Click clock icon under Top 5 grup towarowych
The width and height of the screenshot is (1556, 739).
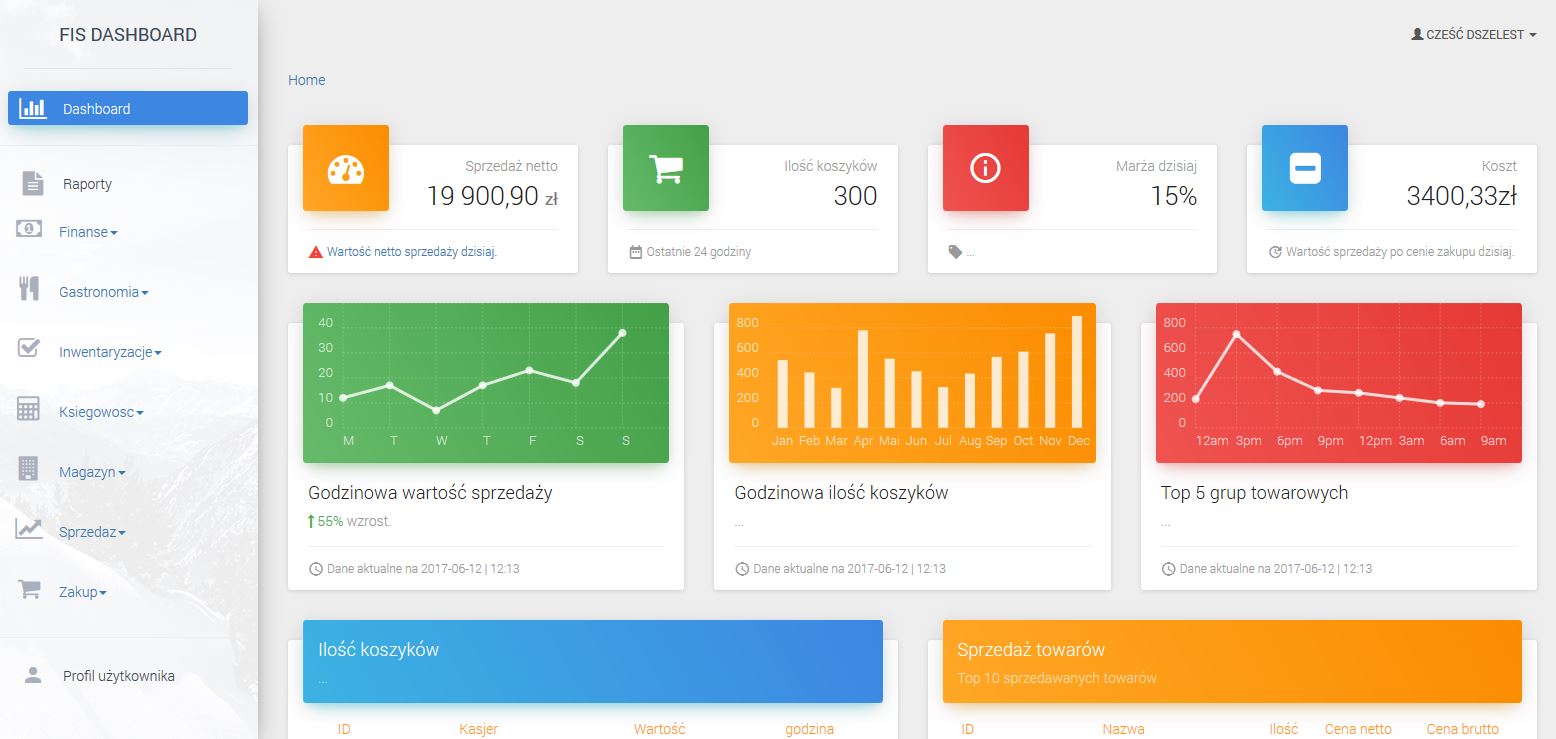coord(1169,569)
